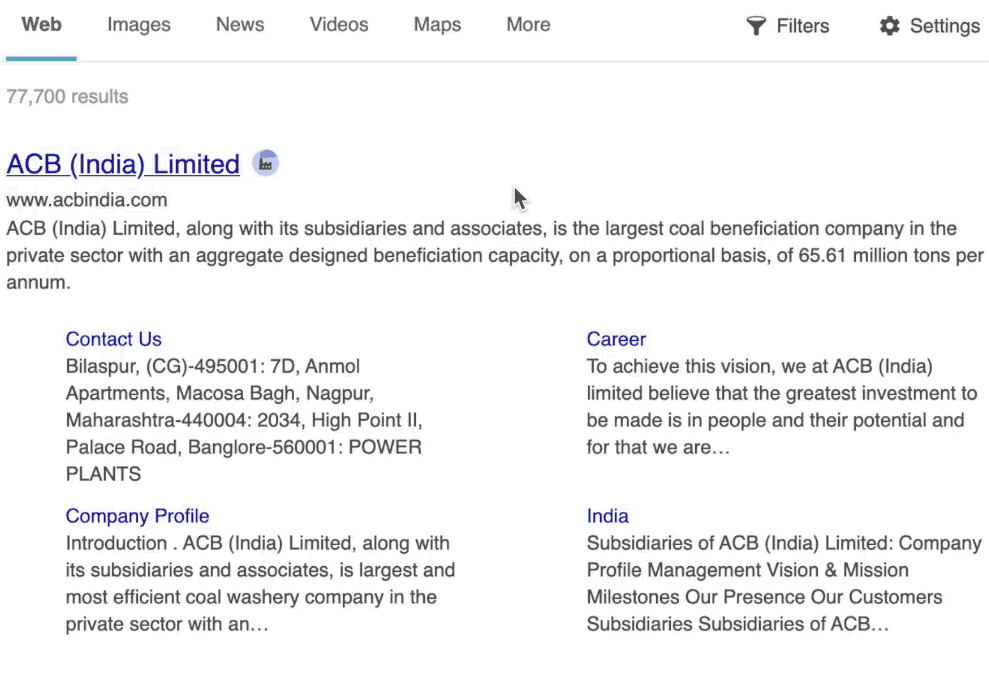This screenshot has width=989, height=678.
Task: Click the Career description starting "To achieve this vision"
Action: click(782, 407)
